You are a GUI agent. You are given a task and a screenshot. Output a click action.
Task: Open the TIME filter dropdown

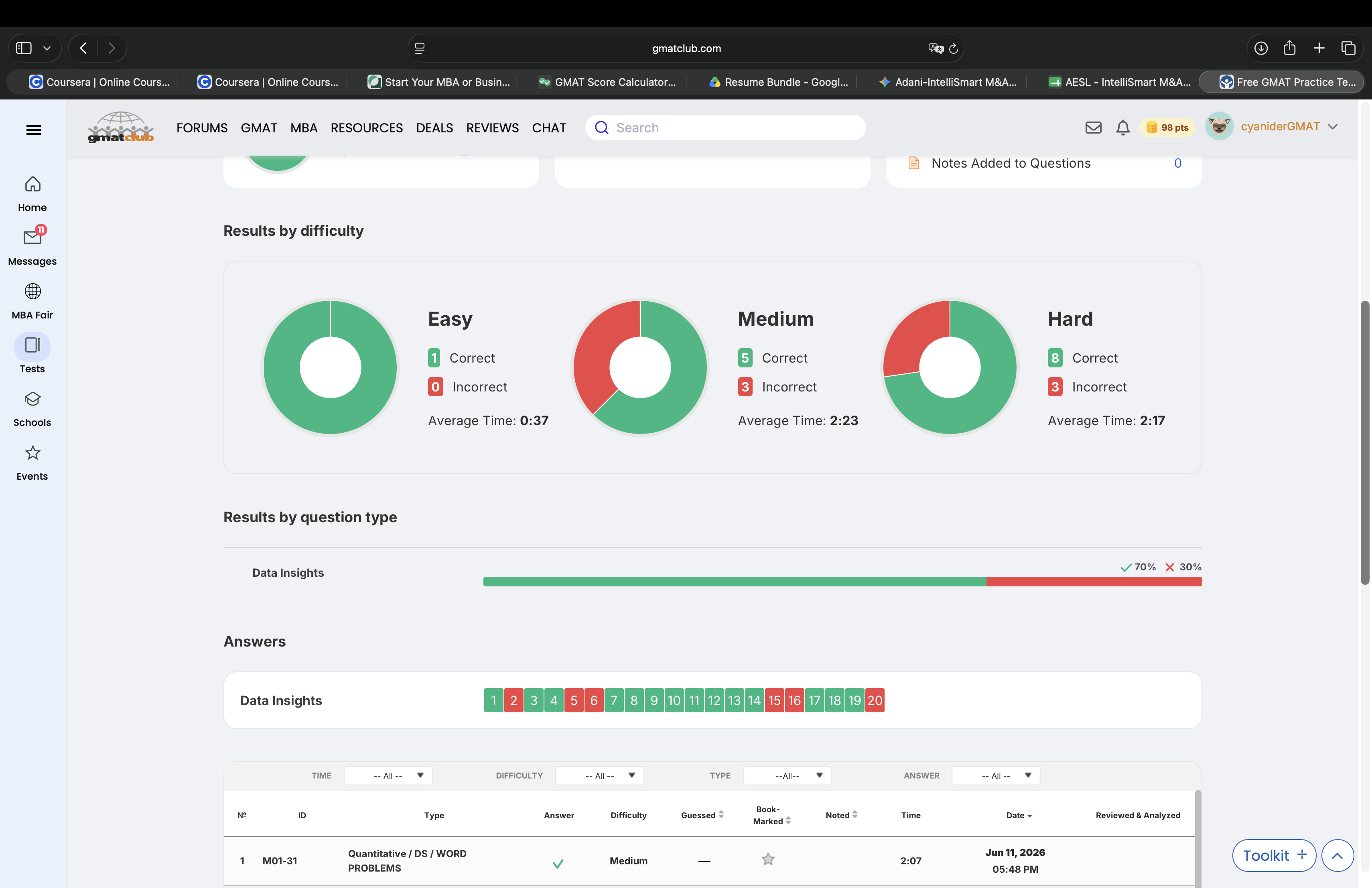(388, 776)
